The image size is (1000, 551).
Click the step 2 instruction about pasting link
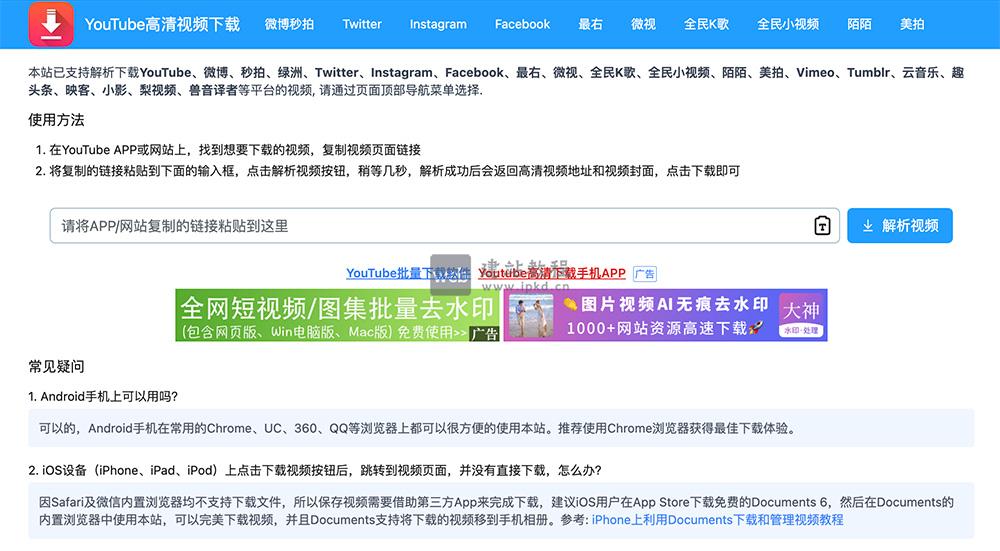(395, 171)
